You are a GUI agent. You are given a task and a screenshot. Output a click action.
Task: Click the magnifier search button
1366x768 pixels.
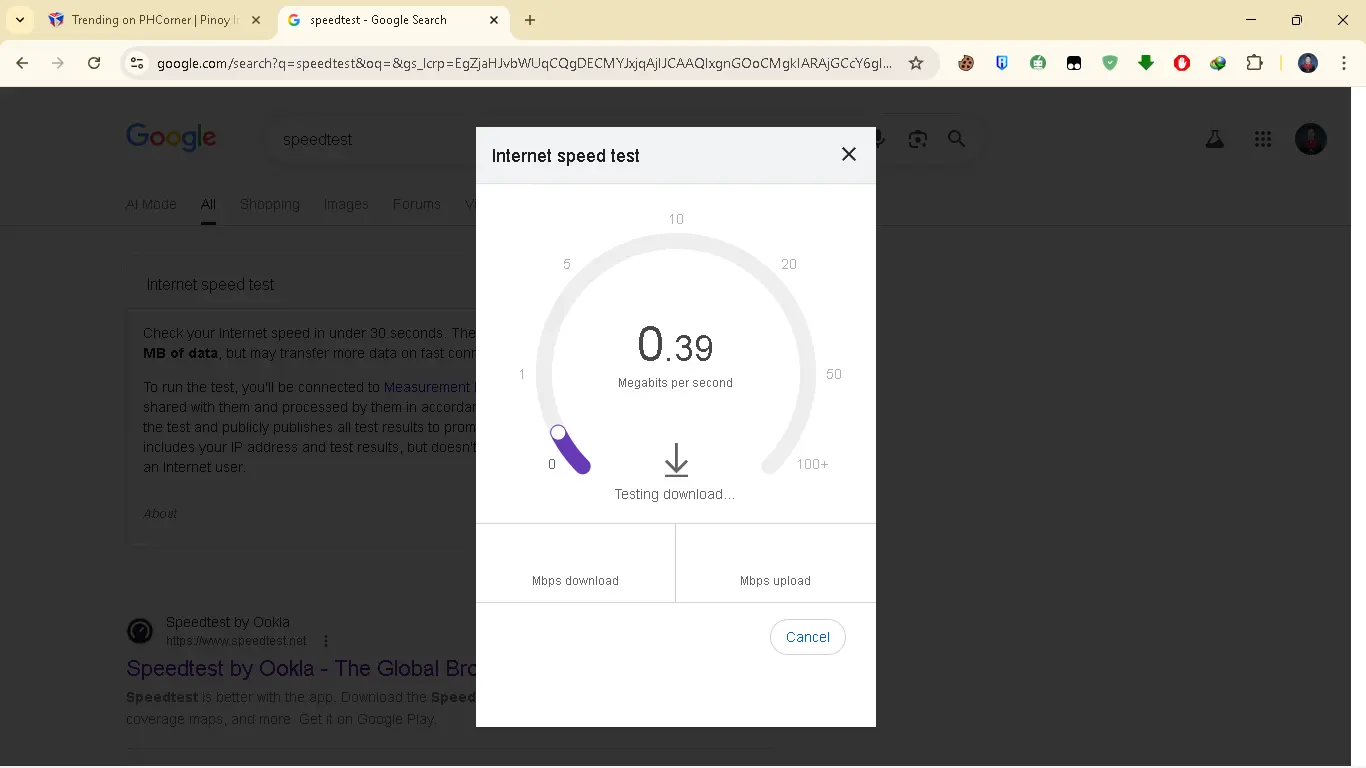point(957,139)
